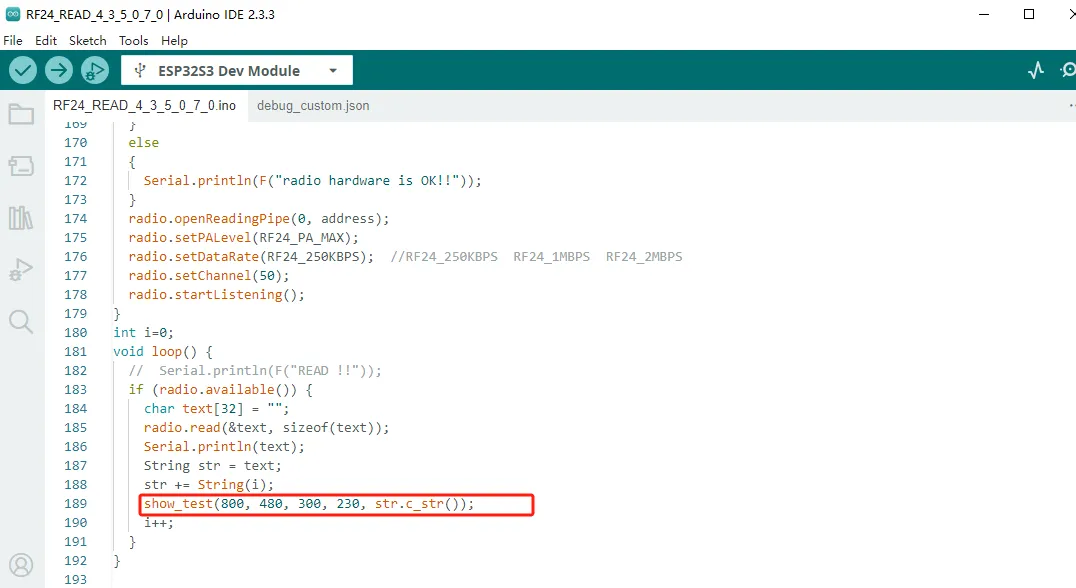
Task: Upload the sketch with the arrow button
Action: (59, 70)
